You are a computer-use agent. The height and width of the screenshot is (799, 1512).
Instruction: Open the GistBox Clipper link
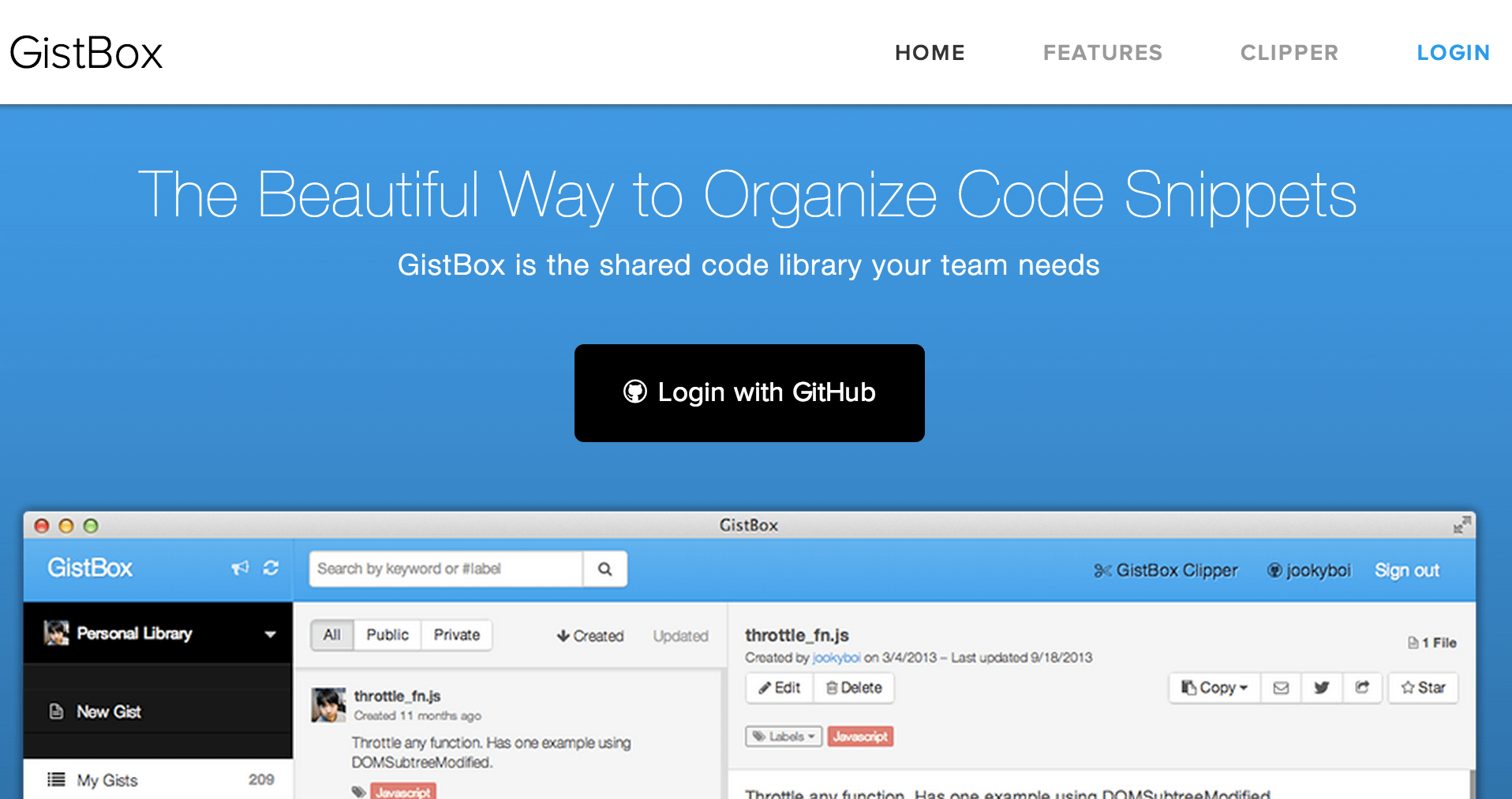pyautogui.click(x=1166, y=570)
